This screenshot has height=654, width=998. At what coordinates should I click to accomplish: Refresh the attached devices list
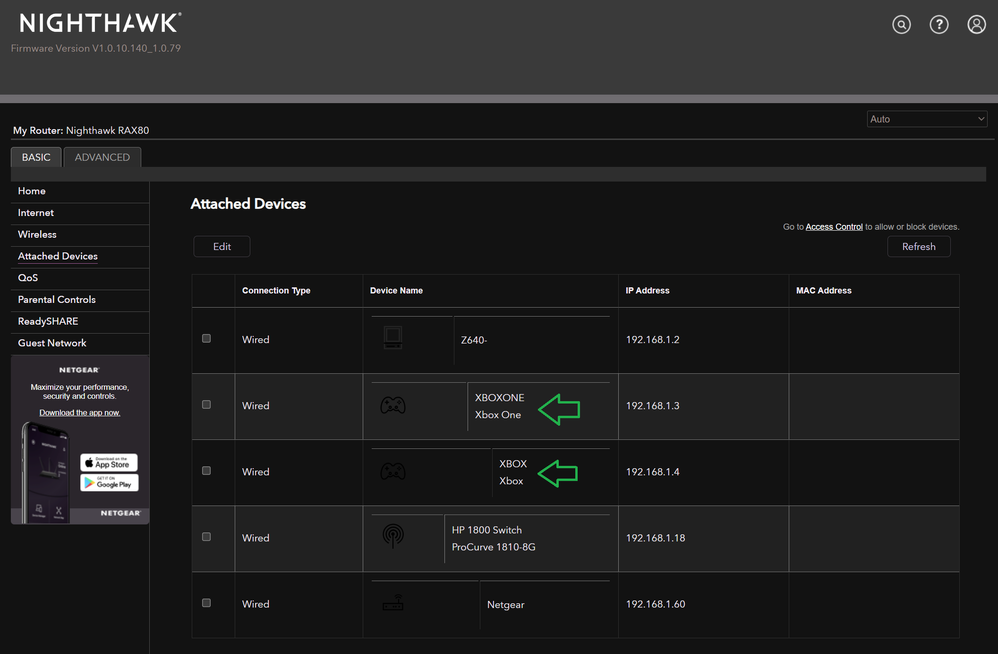pos(919,247)
